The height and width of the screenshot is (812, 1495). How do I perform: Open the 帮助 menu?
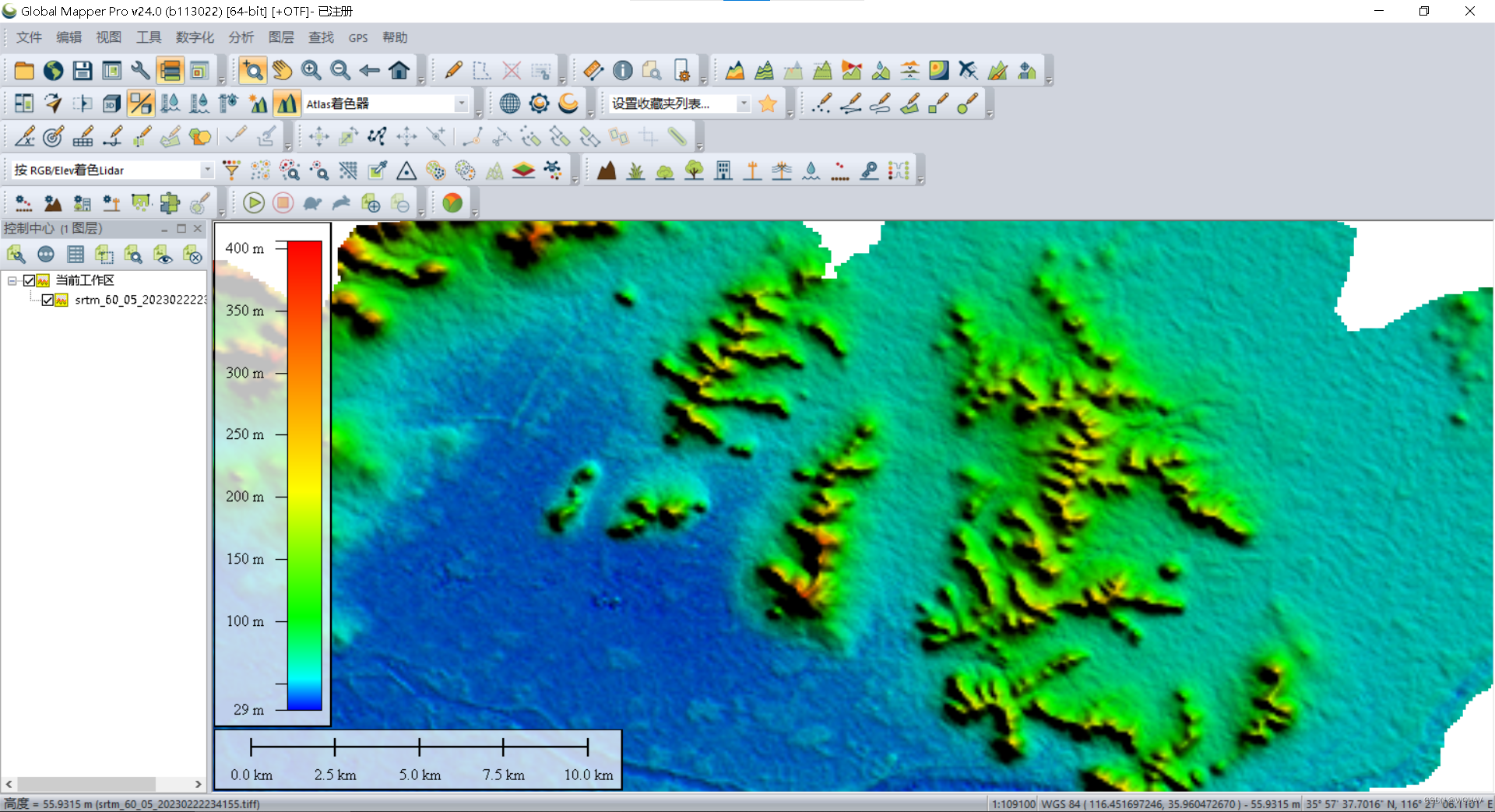(x=395, y=37)
